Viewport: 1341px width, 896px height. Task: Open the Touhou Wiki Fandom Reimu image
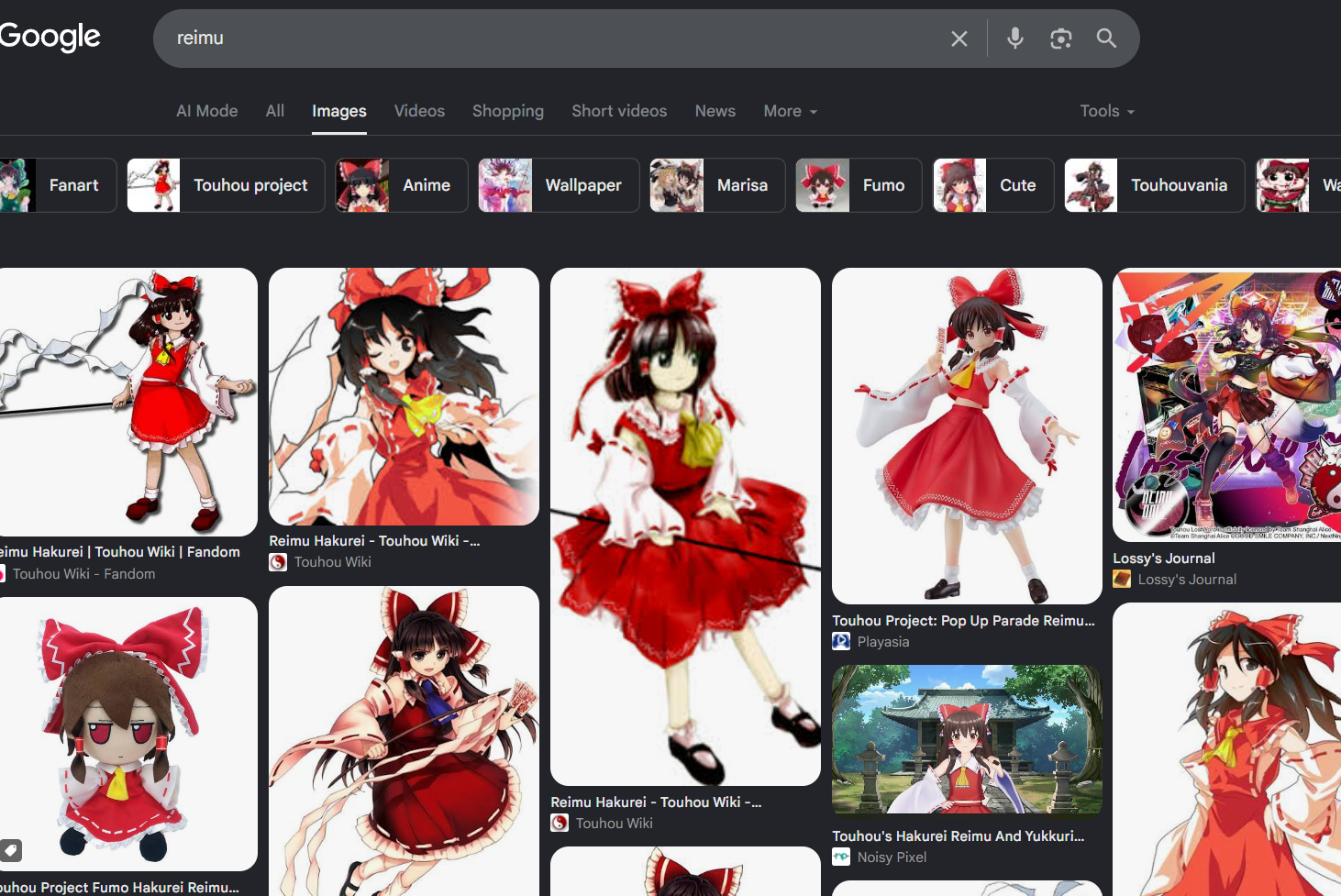click(x=128, y=402)
